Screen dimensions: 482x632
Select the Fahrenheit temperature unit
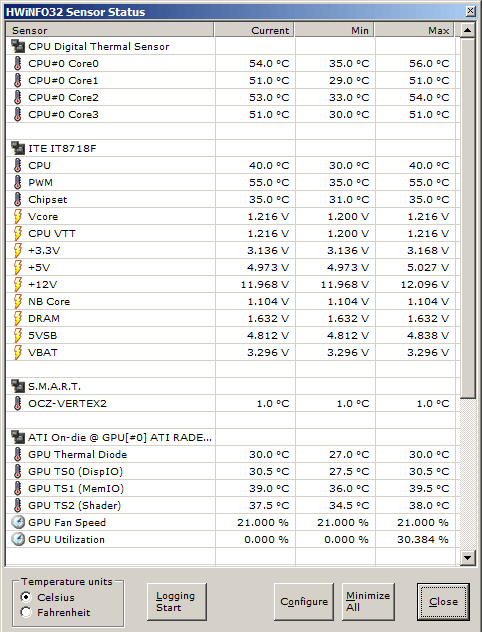26,612
